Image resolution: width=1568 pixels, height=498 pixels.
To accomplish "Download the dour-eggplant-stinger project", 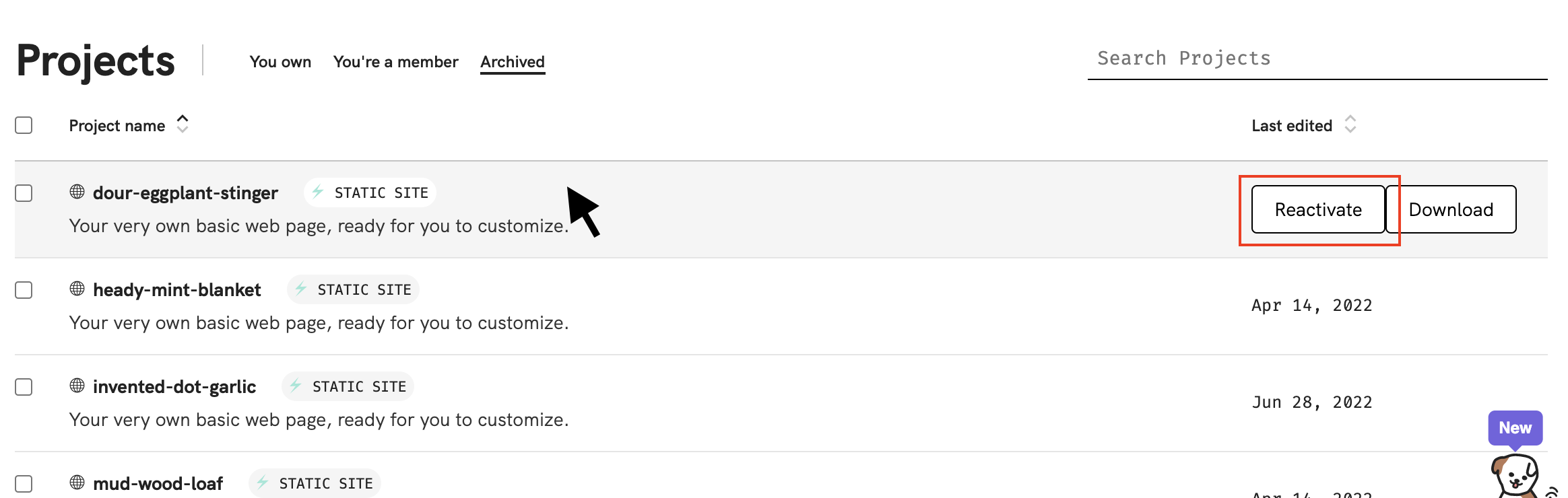I will [1451, 210].
